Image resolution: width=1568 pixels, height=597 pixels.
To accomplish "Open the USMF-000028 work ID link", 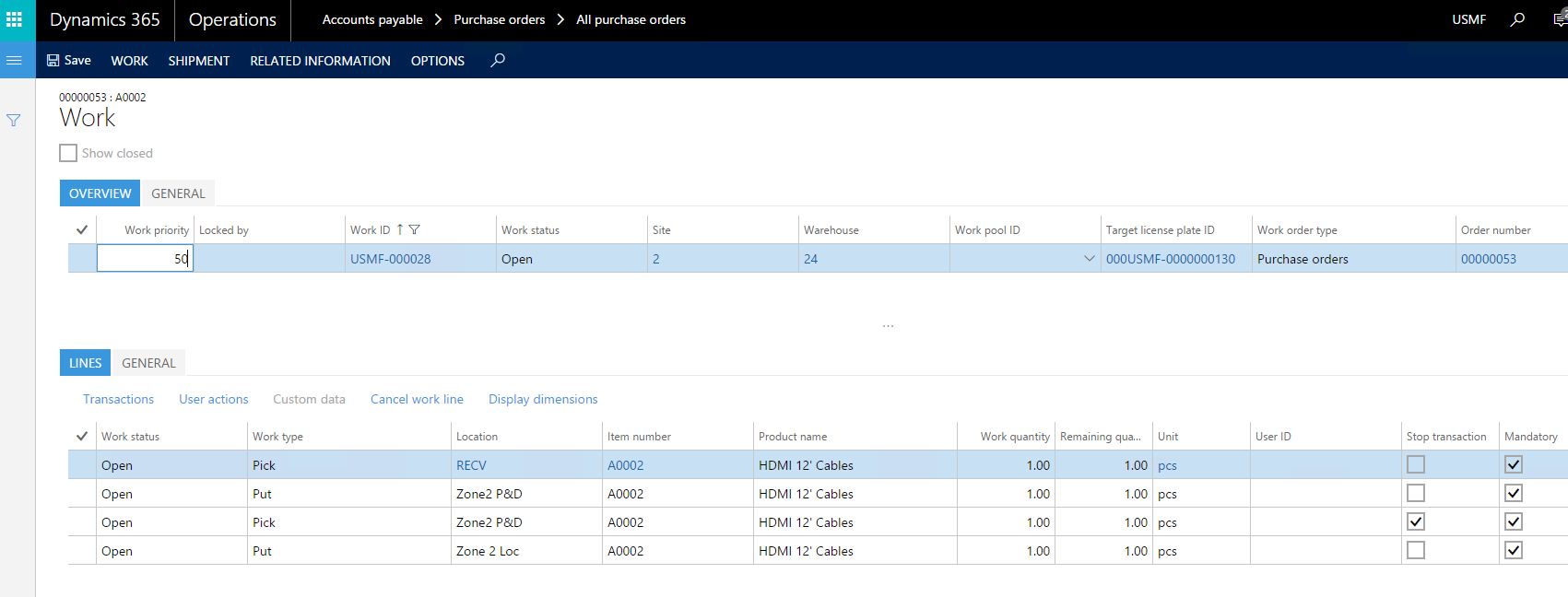I will [391, 259].
